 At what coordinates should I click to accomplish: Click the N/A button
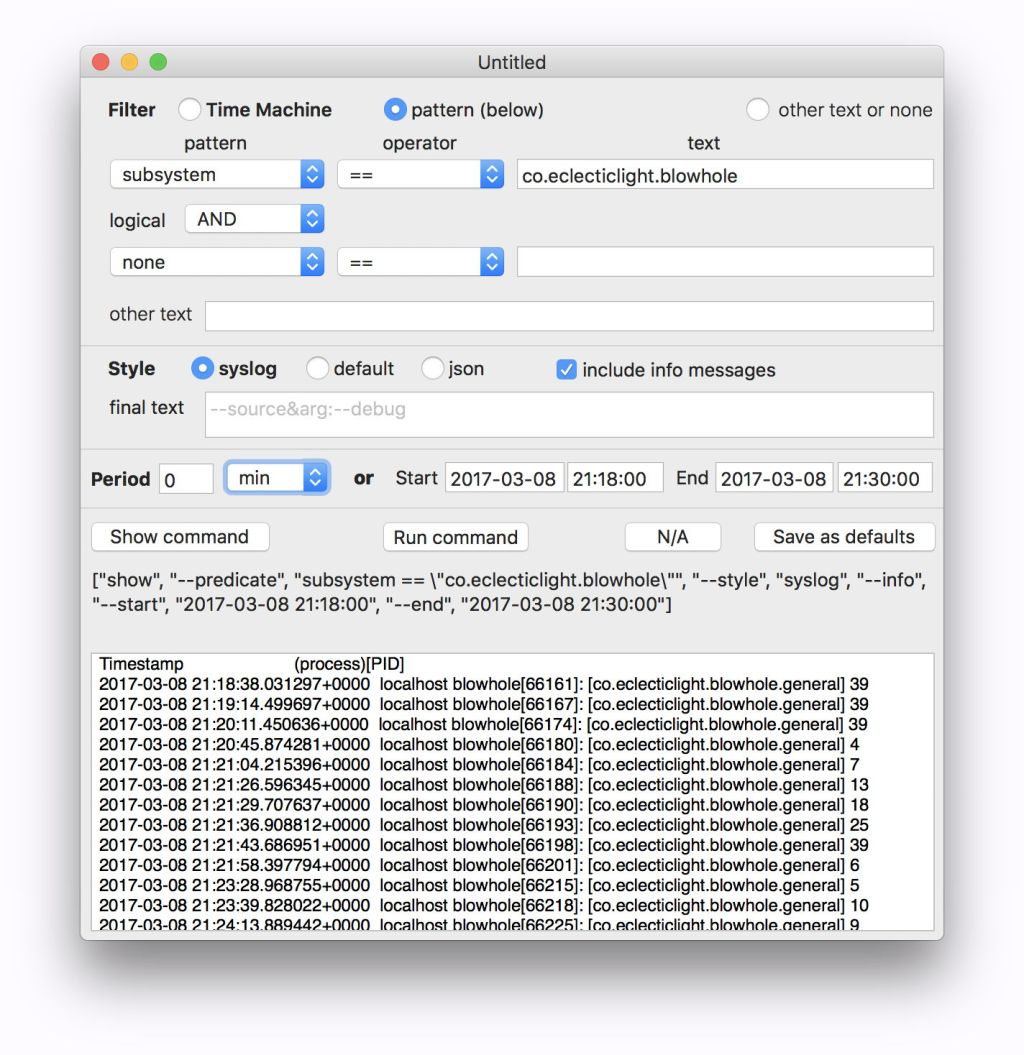tap(672, 537)
